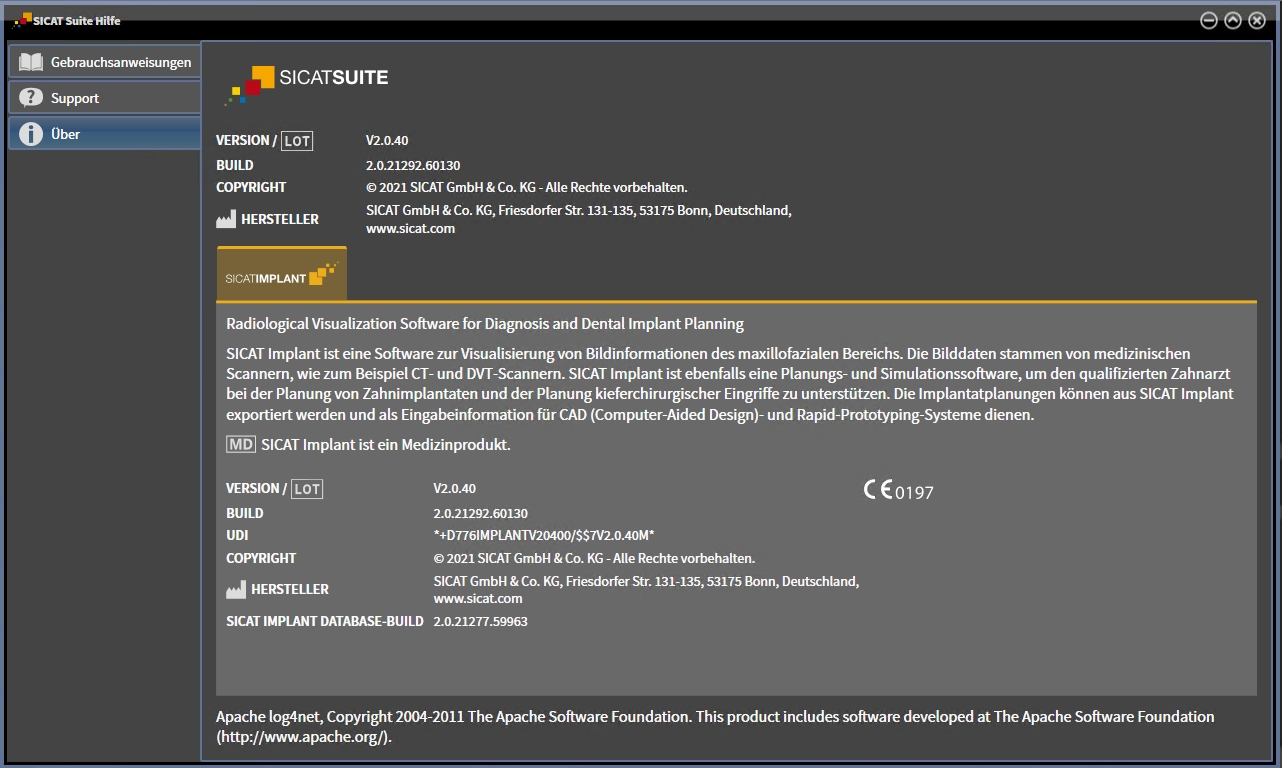Click the LOT symbol in the Implant panel
This screenshot has width=1282, height=768.
click(307, 489)
